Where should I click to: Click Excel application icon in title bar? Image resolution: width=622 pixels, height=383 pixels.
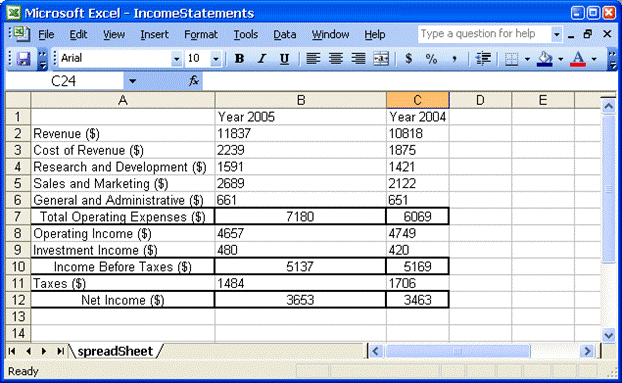pyautogui.click(x=13, y=13)
